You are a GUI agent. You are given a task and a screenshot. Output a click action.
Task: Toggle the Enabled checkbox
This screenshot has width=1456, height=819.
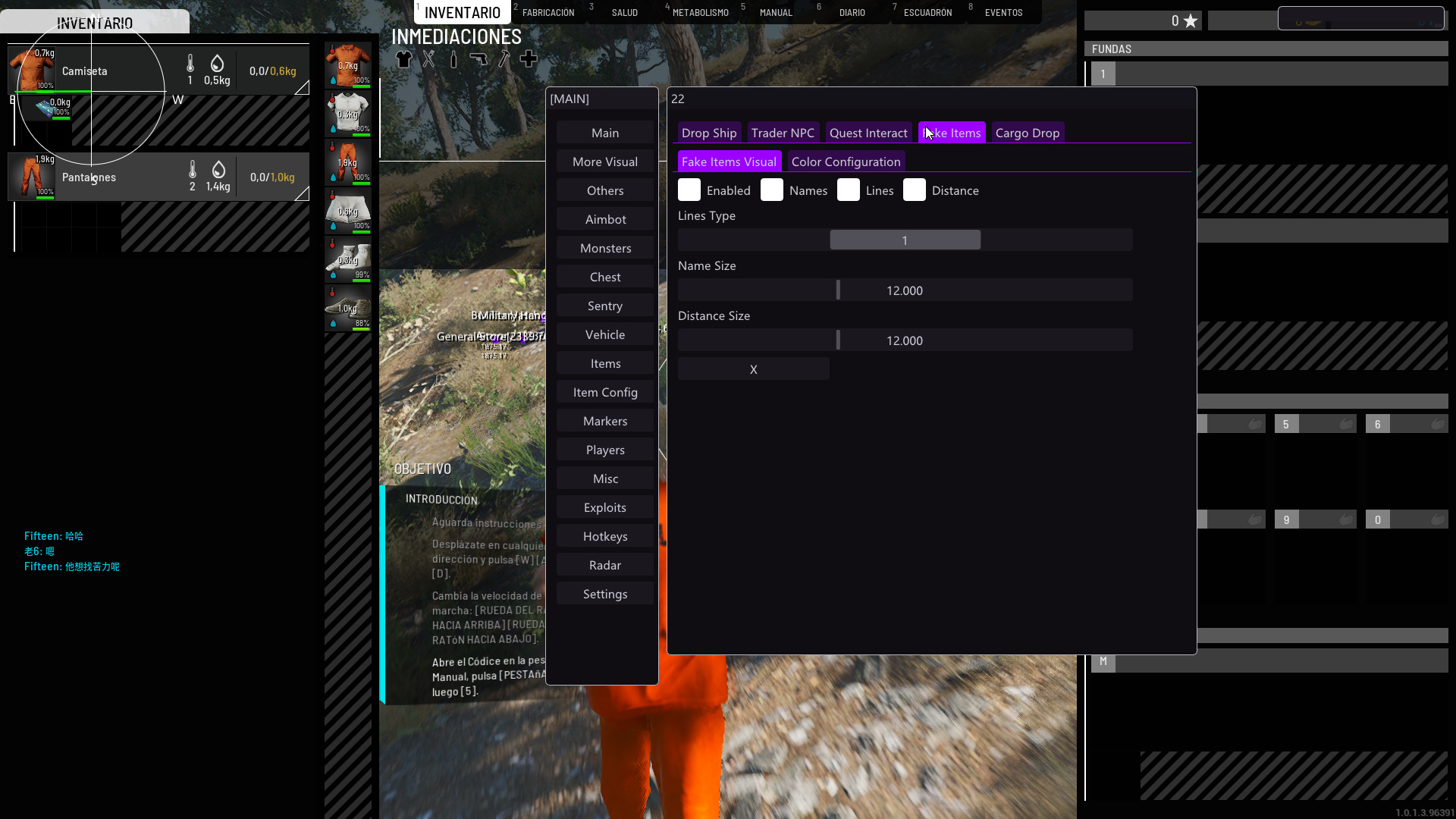tap(689, 190)
